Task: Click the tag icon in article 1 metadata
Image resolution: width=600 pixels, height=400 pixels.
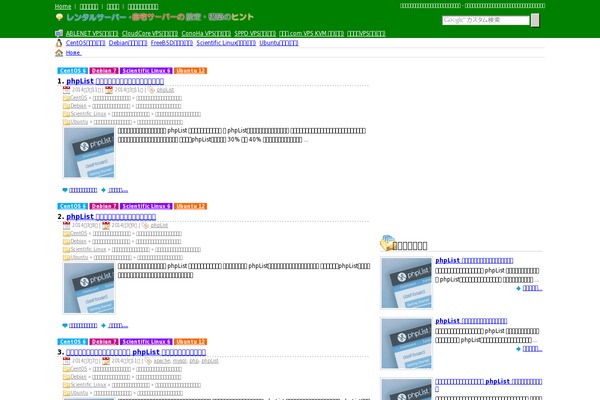Action: tap(151, 90)
